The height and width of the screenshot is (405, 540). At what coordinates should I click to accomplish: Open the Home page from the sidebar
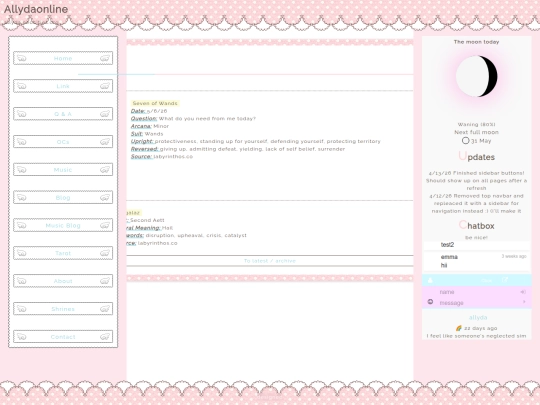[63, 58]
